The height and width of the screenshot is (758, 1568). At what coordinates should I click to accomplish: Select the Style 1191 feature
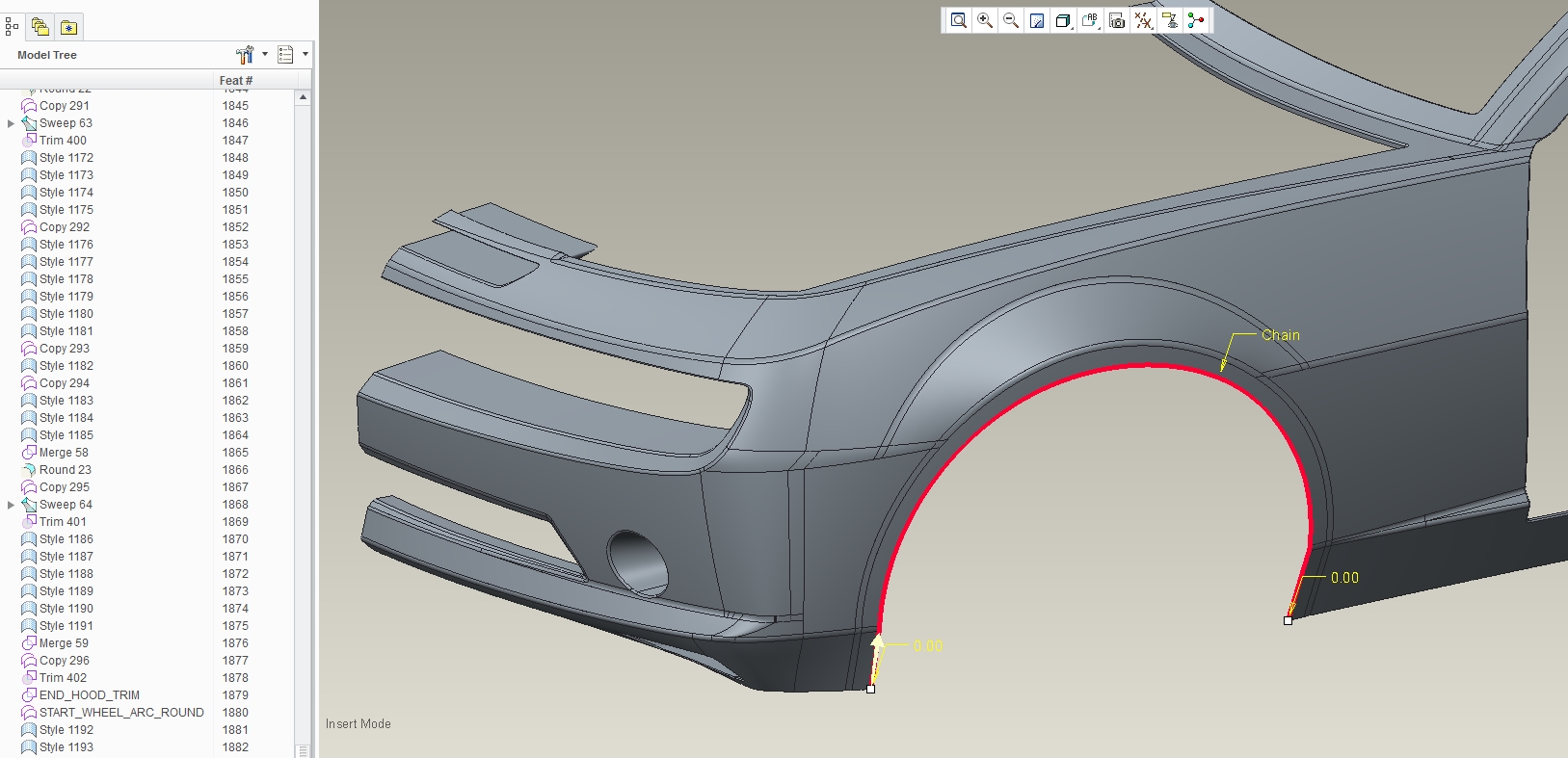66,626
